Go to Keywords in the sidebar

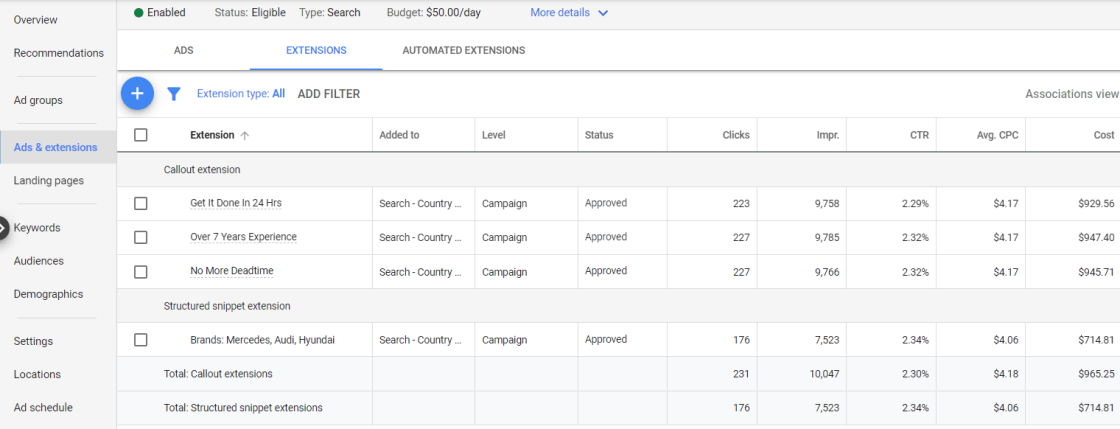point(37,228)
